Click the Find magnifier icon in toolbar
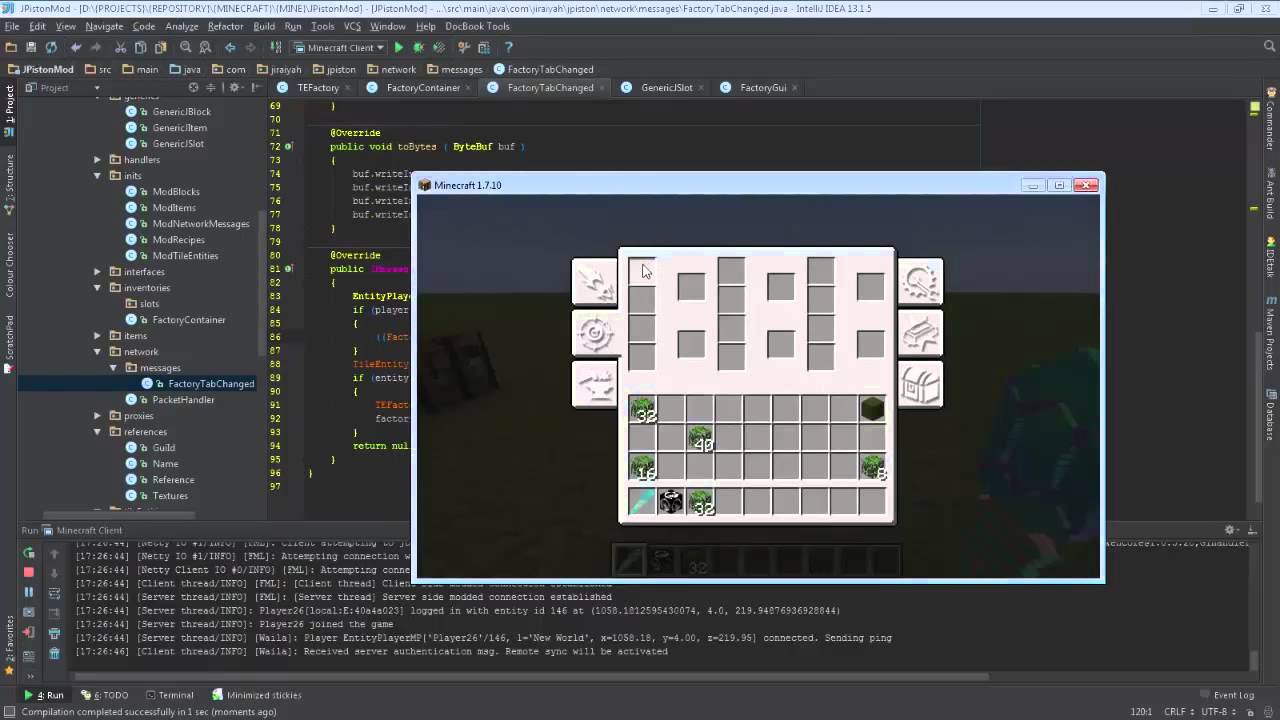Viewport: 1280px width, 720px height. pos(185,47)
